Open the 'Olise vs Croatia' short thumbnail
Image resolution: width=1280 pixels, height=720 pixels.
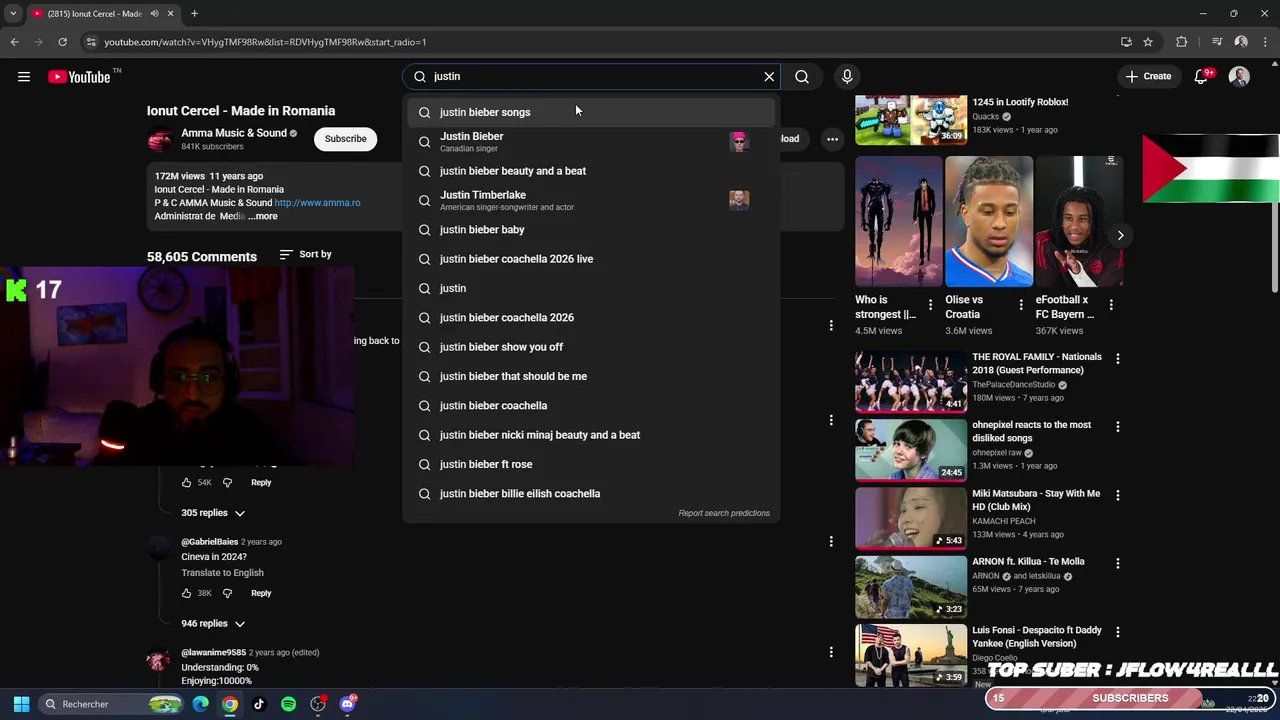pos(989,221)
